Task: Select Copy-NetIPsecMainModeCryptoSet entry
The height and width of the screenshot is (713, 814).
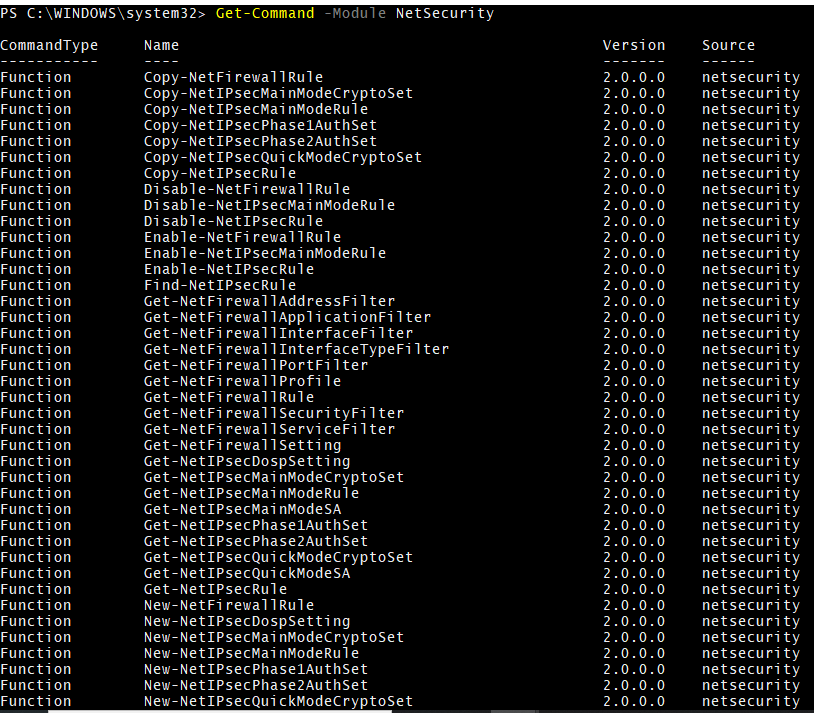Action: click(x=278, y=93)
